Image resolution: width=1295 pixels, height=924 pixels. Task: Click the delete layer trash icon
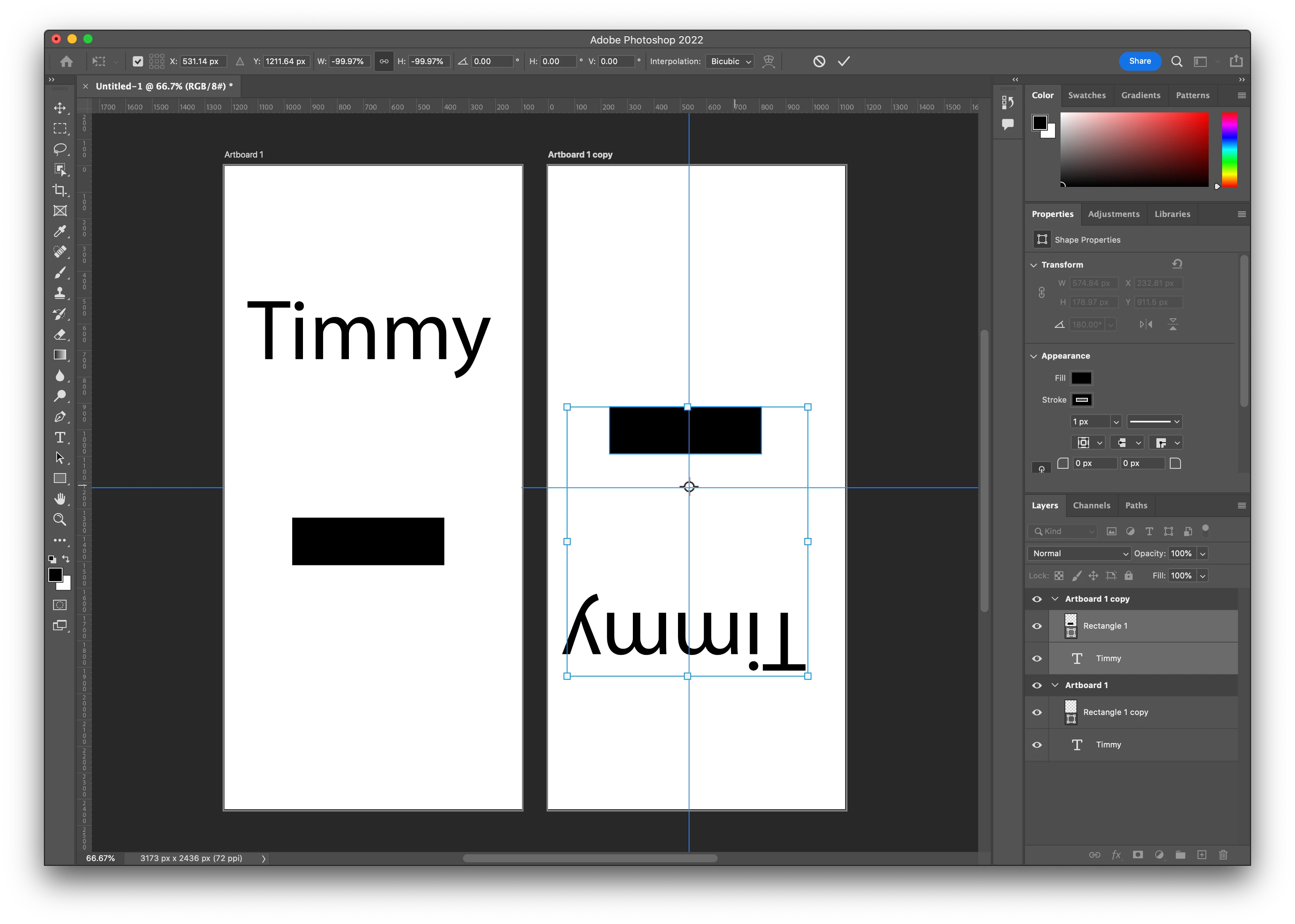click(1223, 855)
